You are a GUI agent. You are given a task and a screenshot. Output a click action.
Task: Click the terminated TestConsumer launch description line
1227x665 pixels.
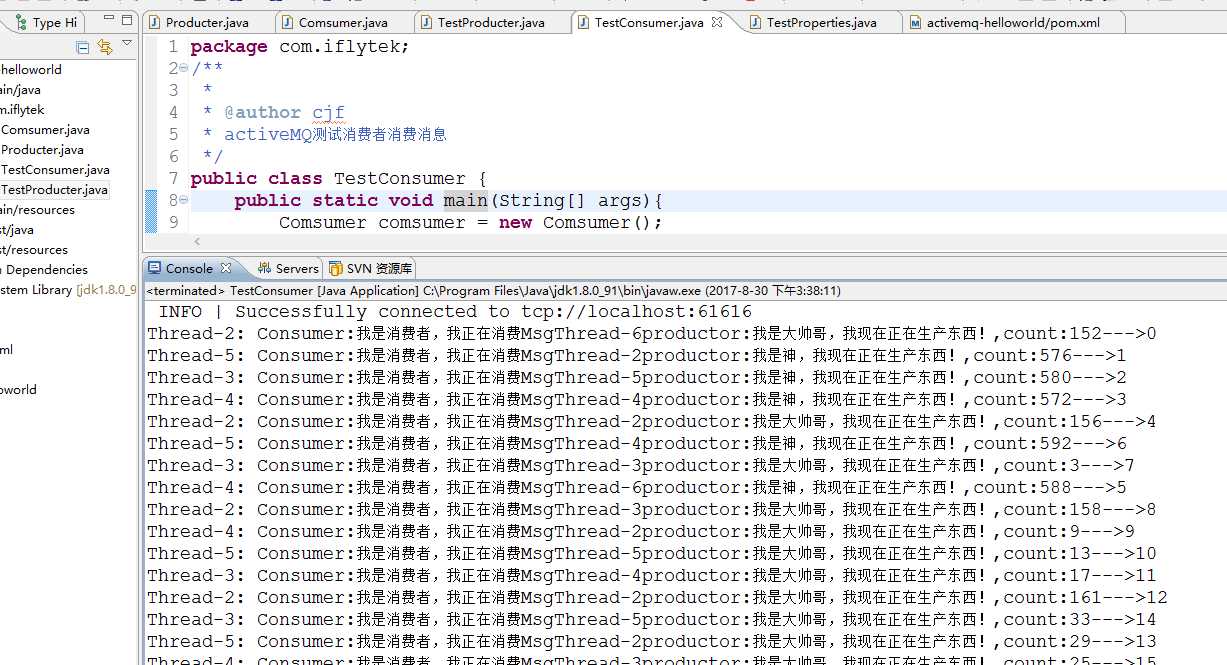[x=494, y=290]
